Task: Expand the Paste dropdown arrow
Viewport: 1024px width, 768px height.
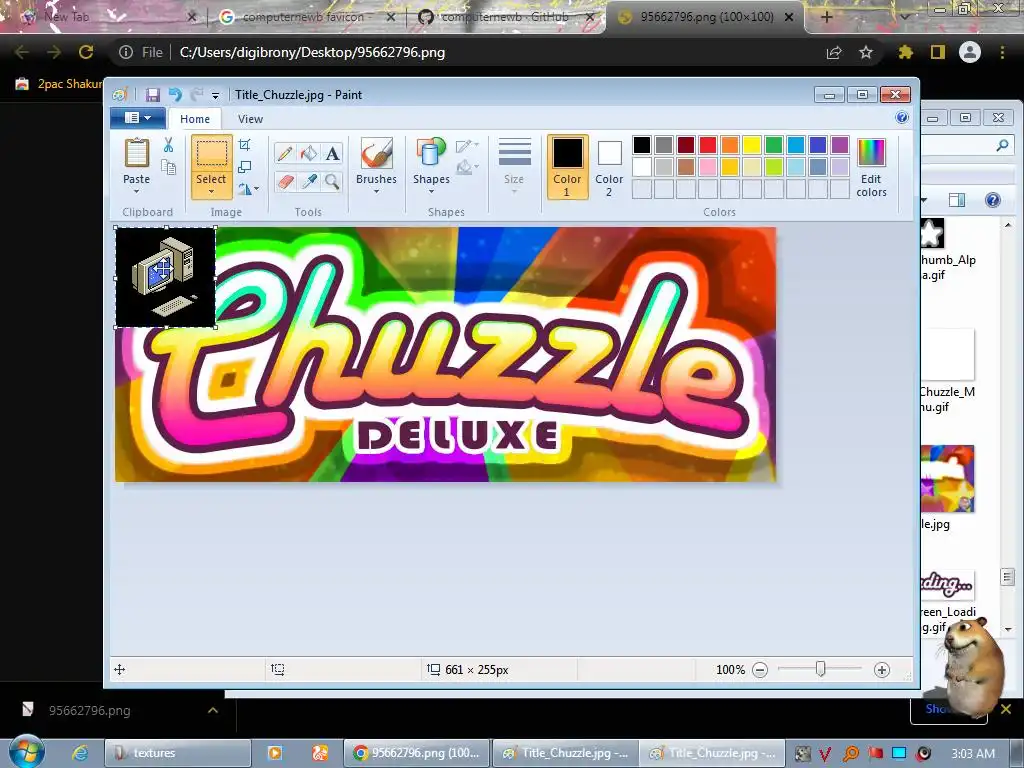Action: point(136,191)
